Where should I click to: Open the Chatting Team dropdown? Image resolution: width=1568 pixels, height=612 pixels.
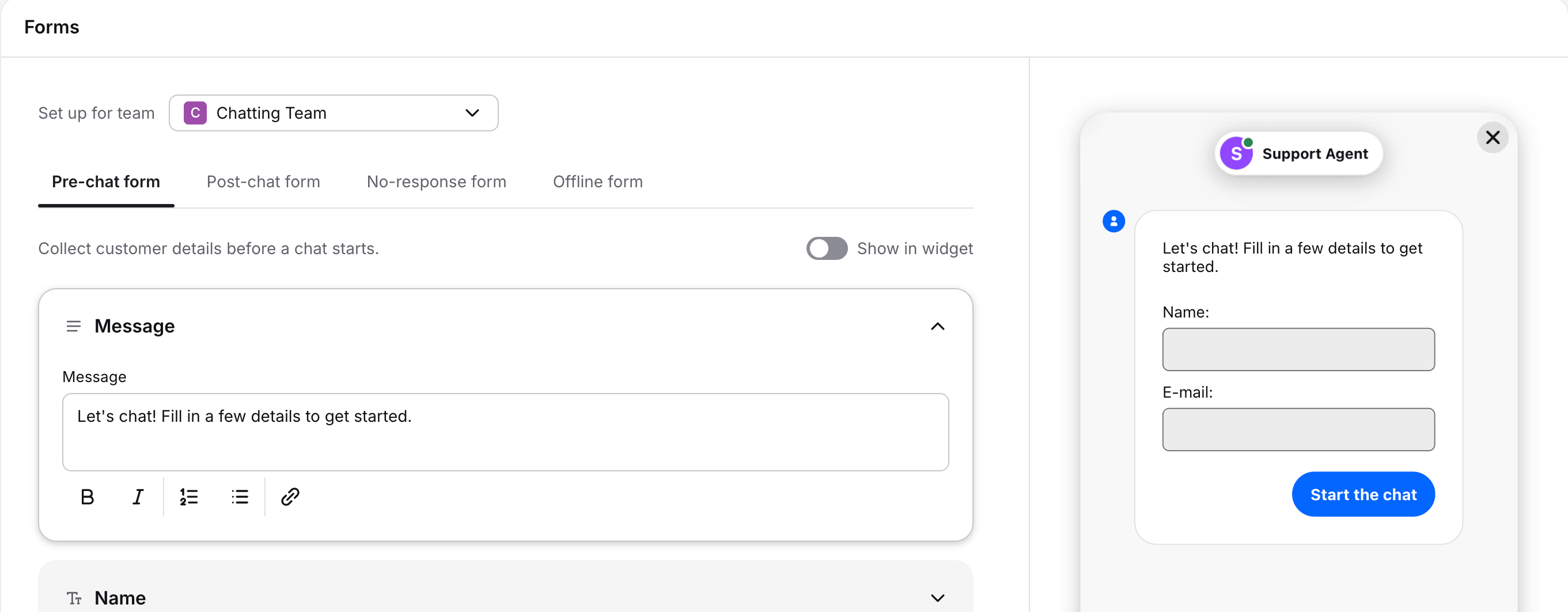pos(334,112)
